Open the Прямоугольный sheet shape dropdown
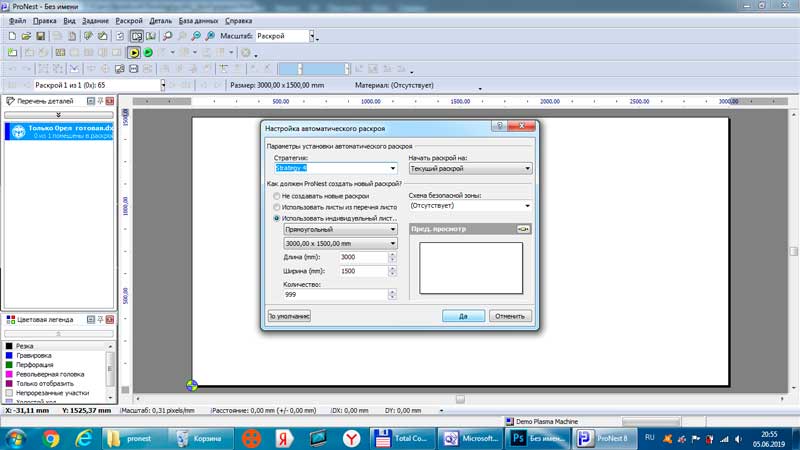Image resolution: width=800 pixels, height=450 pixels. [x=340, y=230]
